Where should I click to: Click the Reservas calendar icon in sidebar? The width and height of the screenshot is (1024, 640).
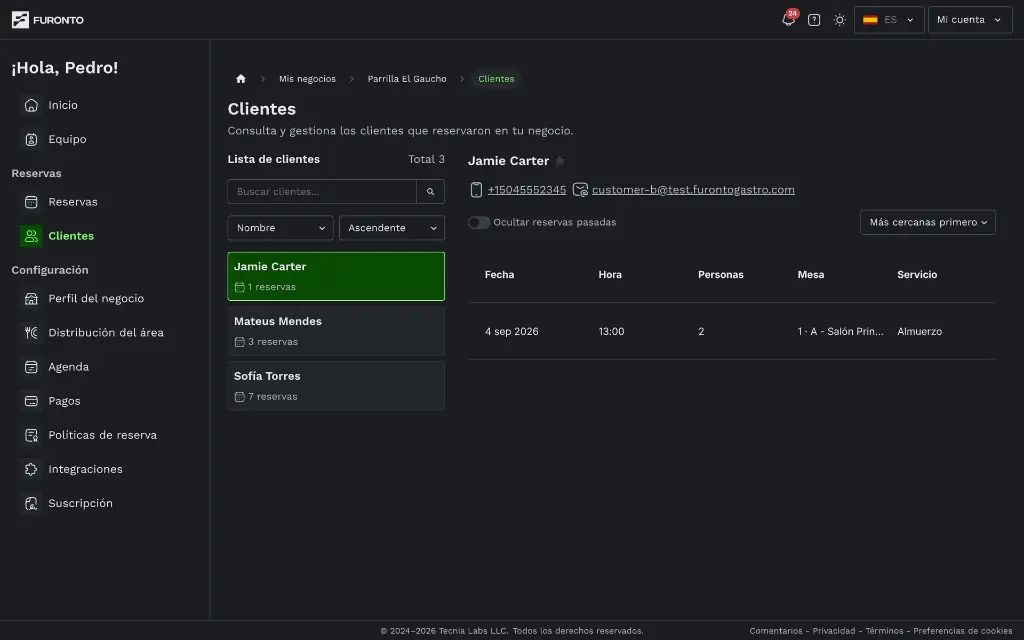[31, 202]
